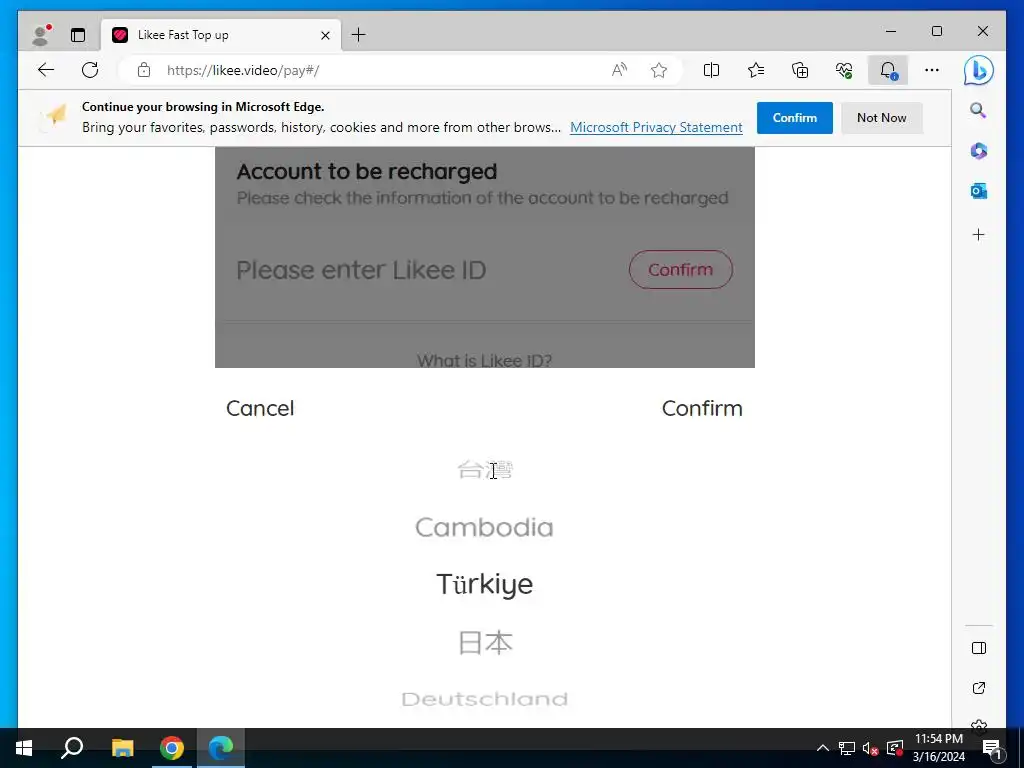Open the Windows Start menu
Screen dimensions: 1024x768
point(24,748)
